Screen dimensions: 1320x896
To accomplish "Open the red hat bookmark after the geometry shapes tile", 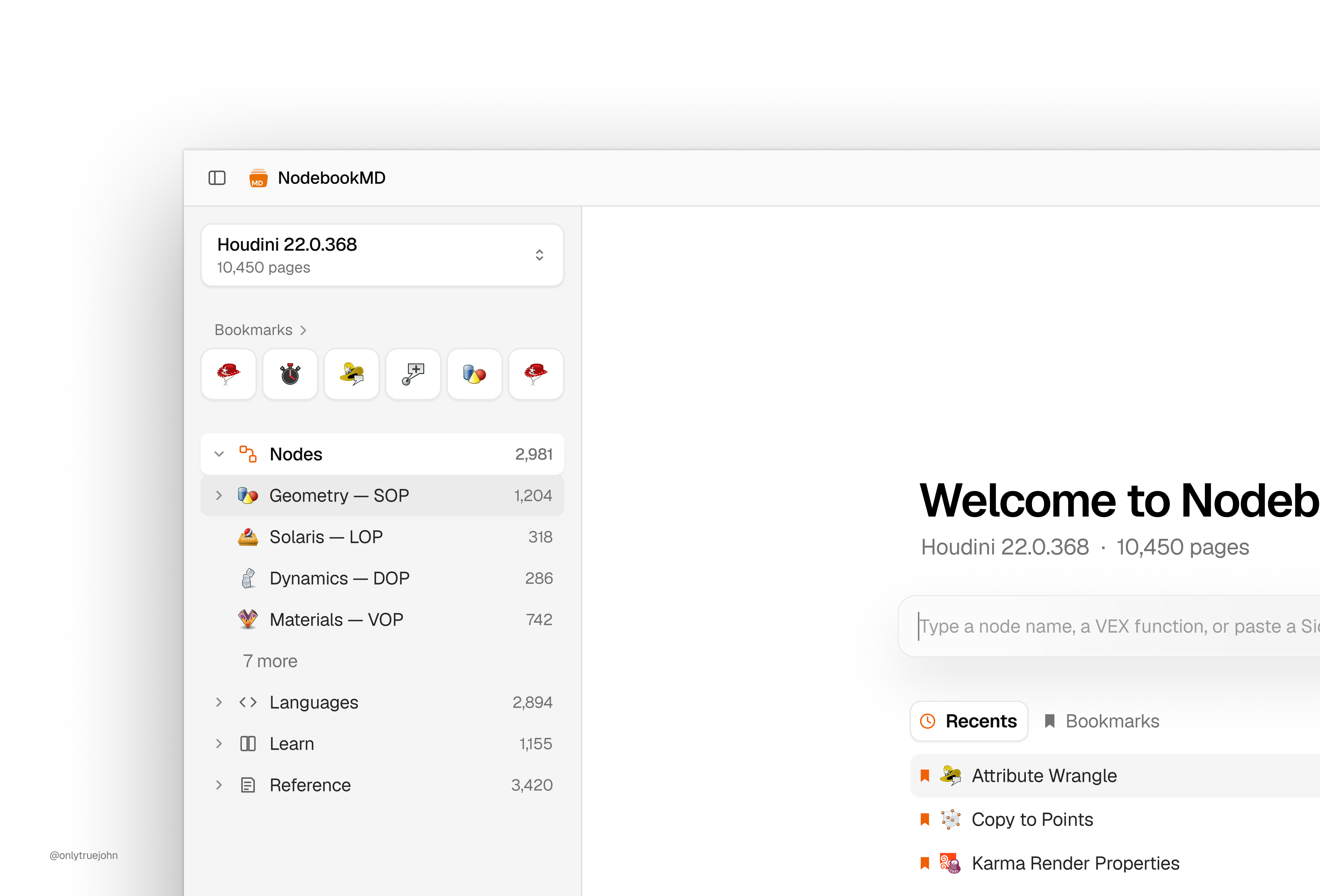I will click(536, 374).
